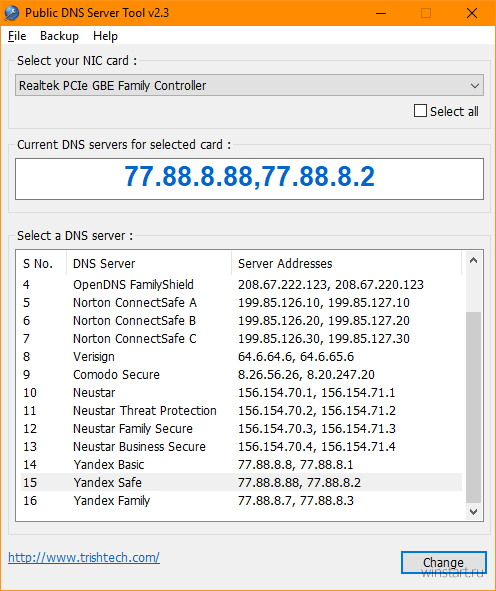Enable the Select all checkbox
The height and width of the screenshot is (591, 496).
click(x=420, y=111)
